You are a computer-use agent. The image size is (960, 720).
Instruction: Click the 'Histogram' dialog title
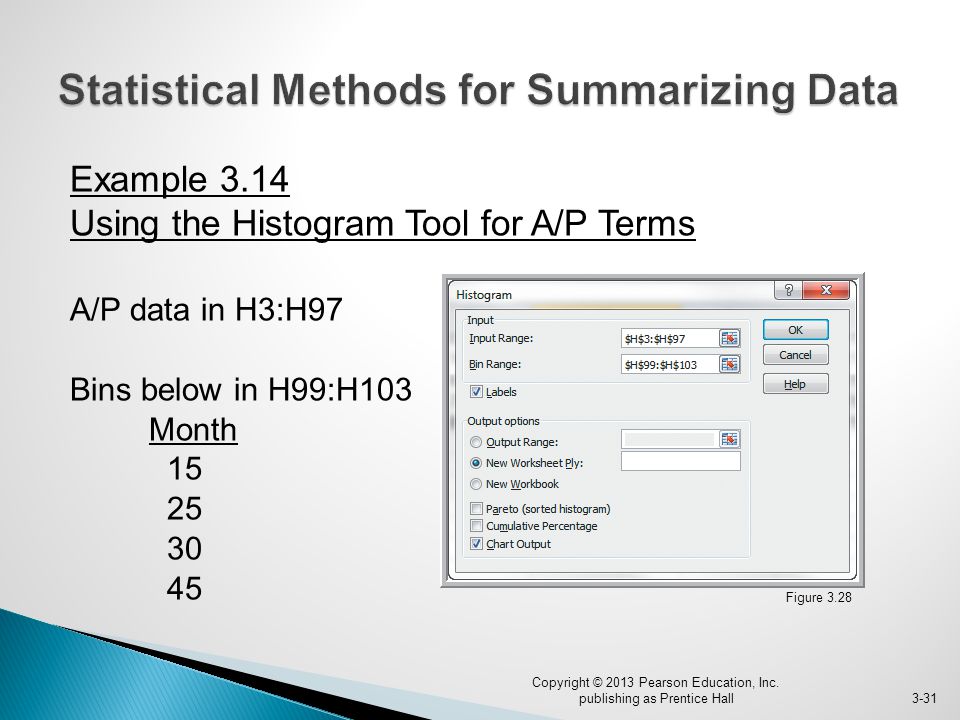(484, 294)
